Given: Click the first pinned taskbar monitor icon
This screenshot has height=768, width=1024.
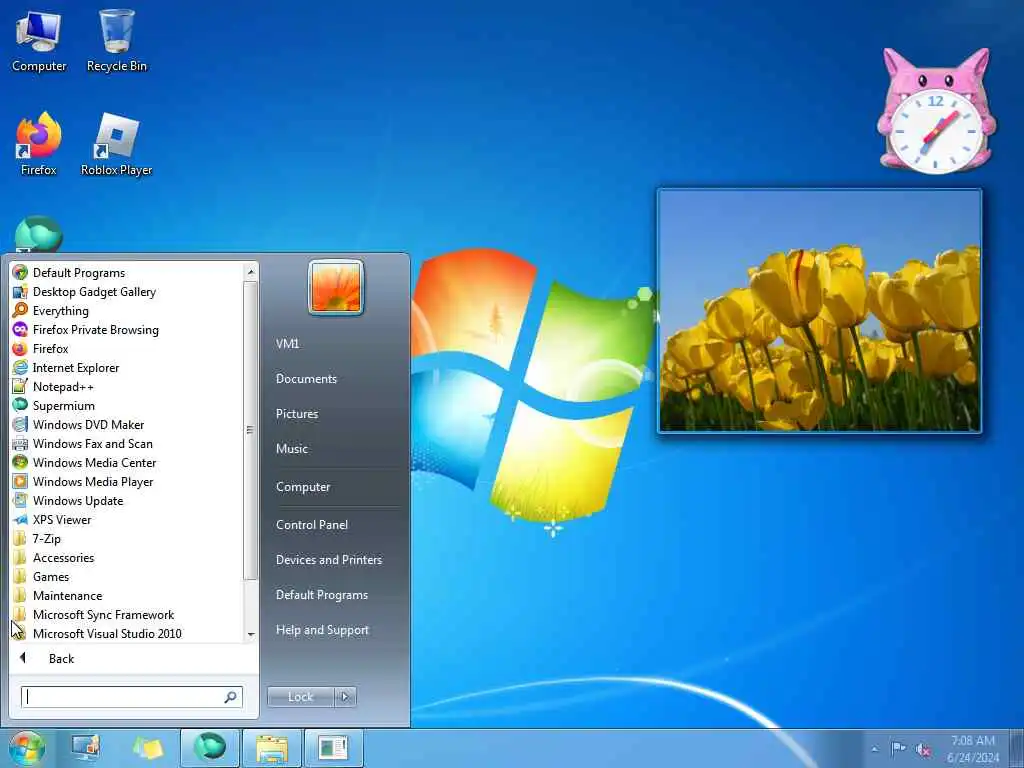Looking at the screenshot, I should click(x=86, y=748).
